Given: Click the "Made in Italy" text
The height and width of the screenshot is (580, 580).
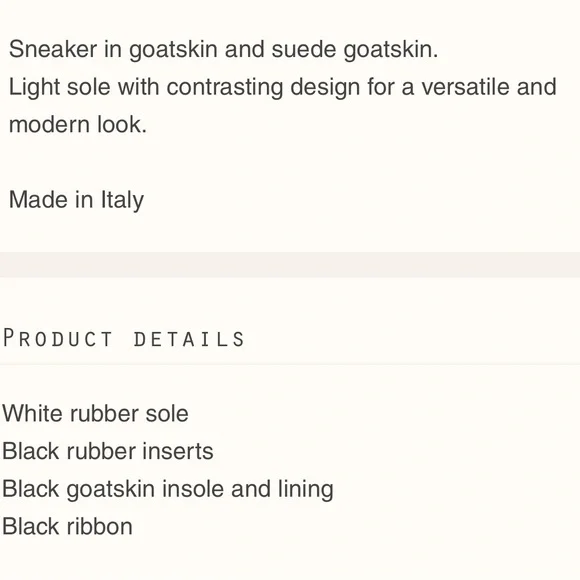Looking at the screenshot, I should [x=76, y=200].
